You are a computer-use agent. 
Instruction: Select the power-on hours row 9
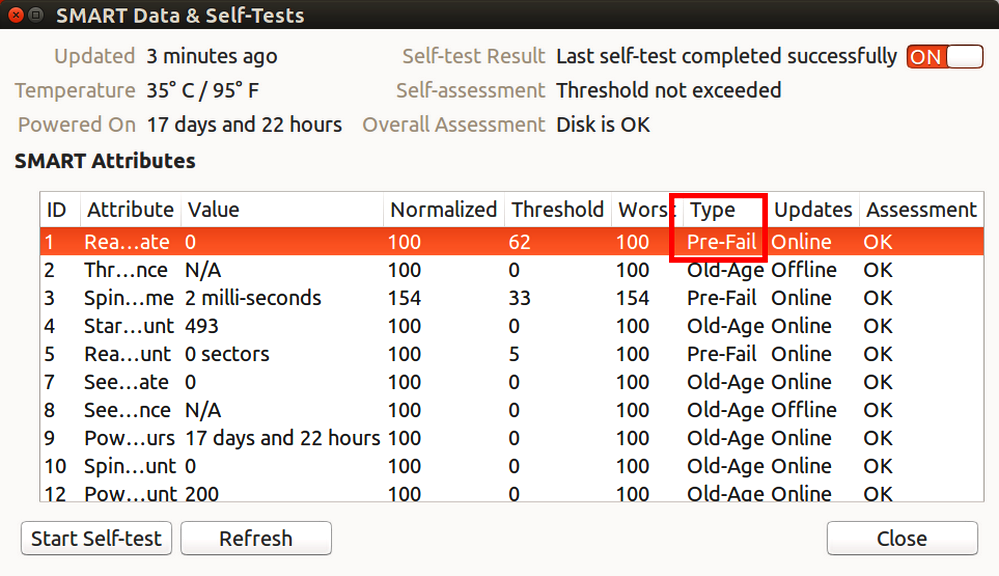pyautogui.click(x=512, y=438)
